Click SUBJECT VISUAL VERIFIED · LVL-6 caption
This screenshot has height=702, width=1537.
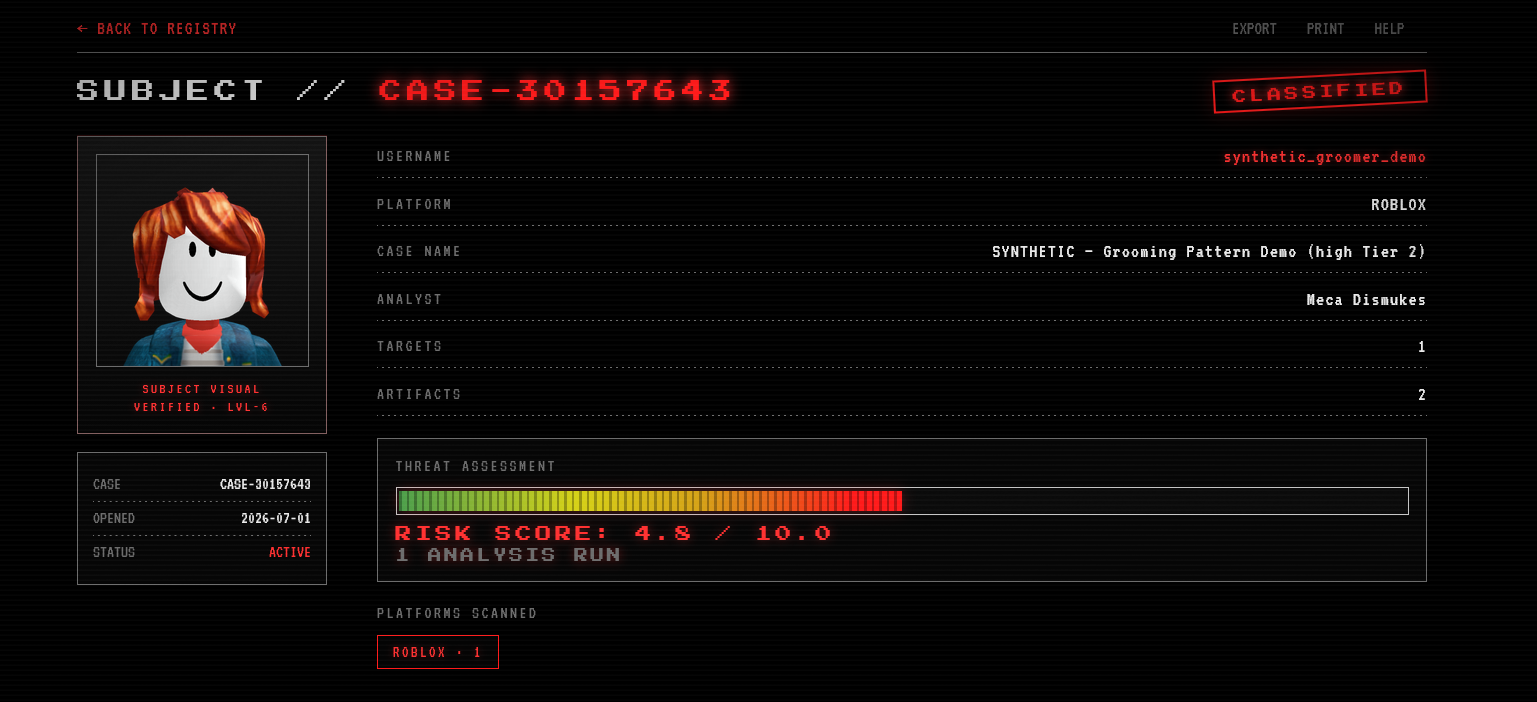(201, 398)
